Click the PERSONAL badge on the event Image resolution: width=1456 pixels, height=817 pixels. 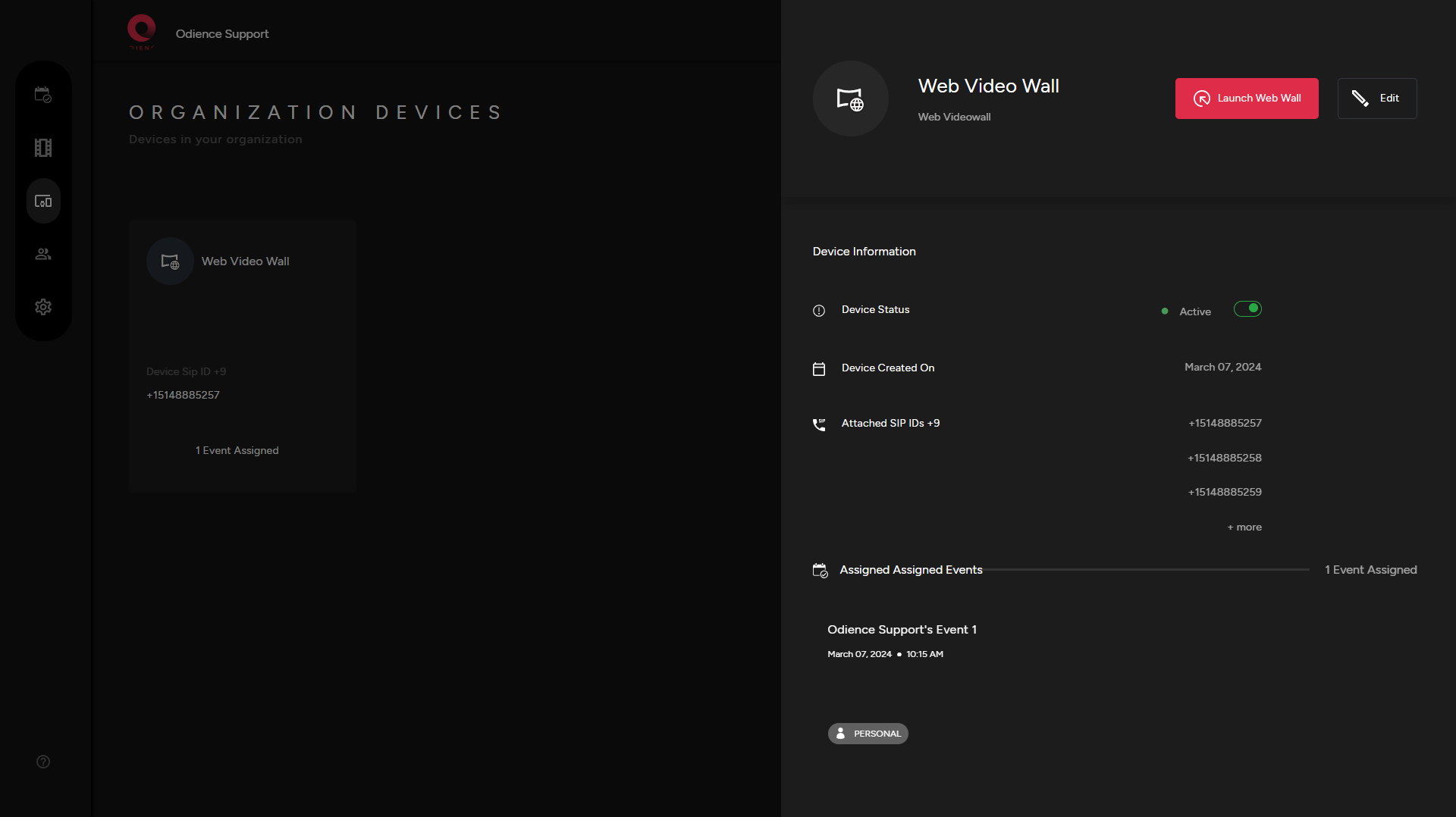tap(868, 733)
